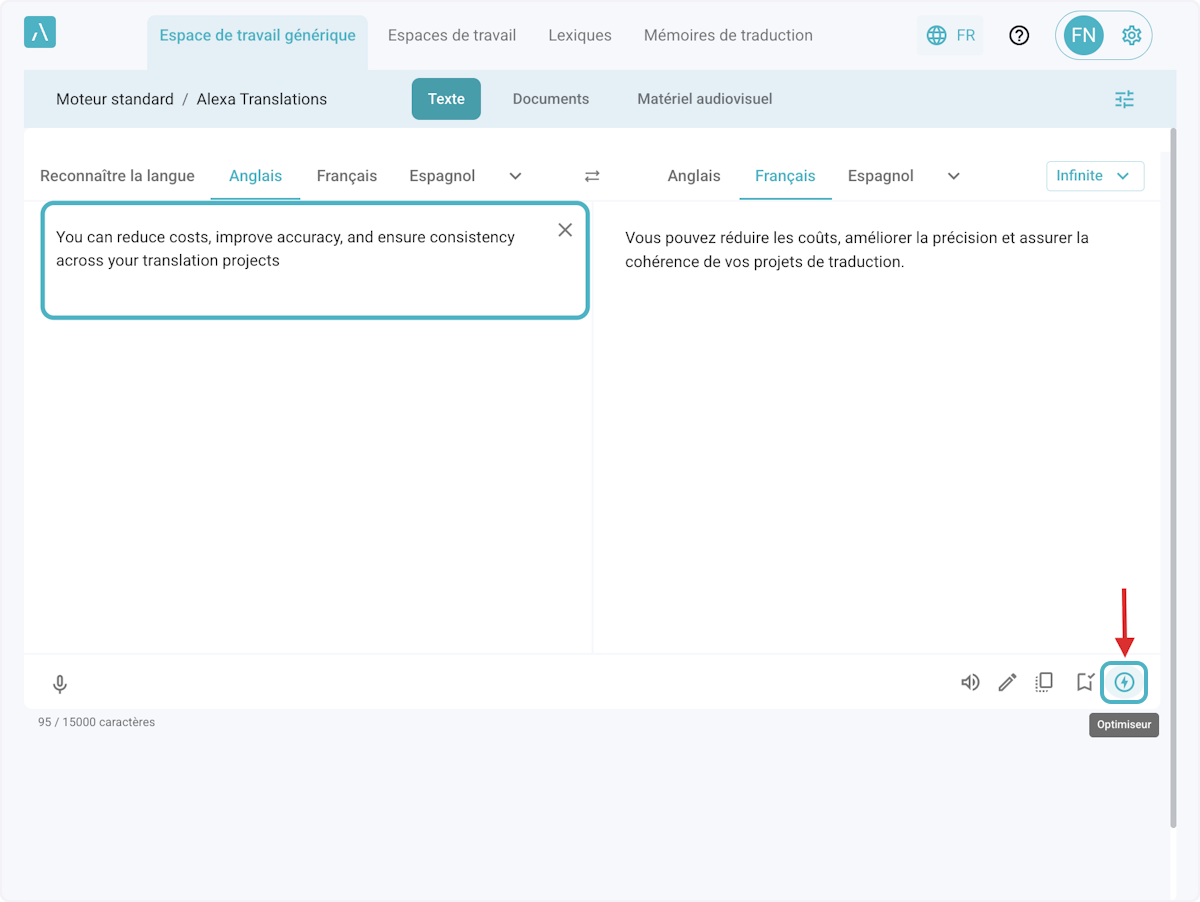Image resolution: width=1200 pixels, height=902 pixels.
Task: Select Espagnol as the target language
Action: [880, 176]
